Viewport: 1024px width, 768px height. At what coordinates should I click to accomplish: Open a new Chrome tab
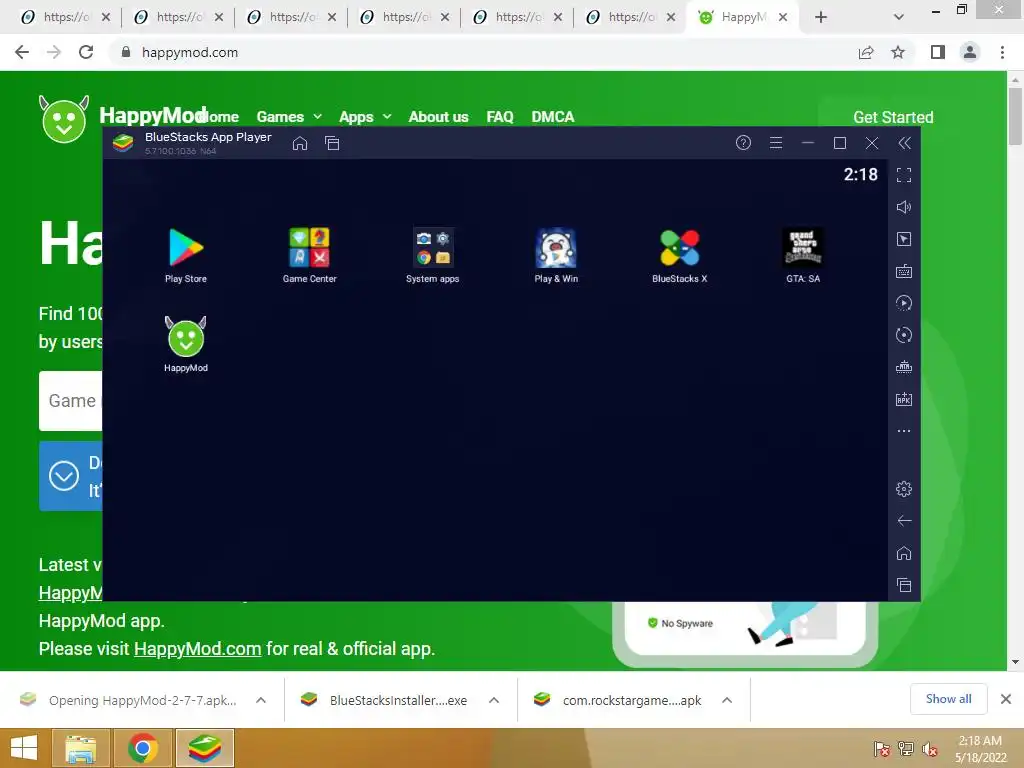[x=821, y=18]
